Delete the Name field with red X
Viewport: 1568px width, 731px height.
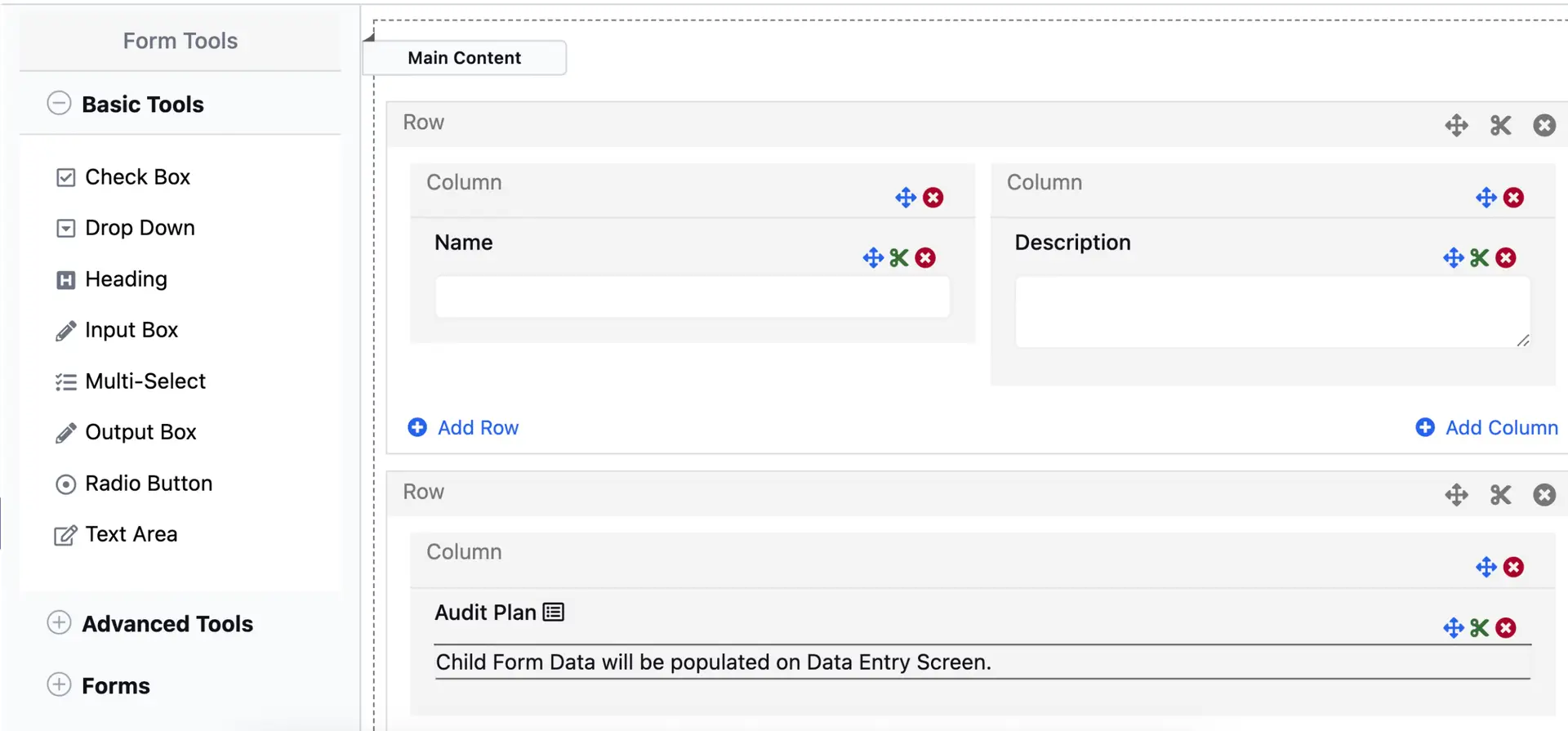[925, 258]
